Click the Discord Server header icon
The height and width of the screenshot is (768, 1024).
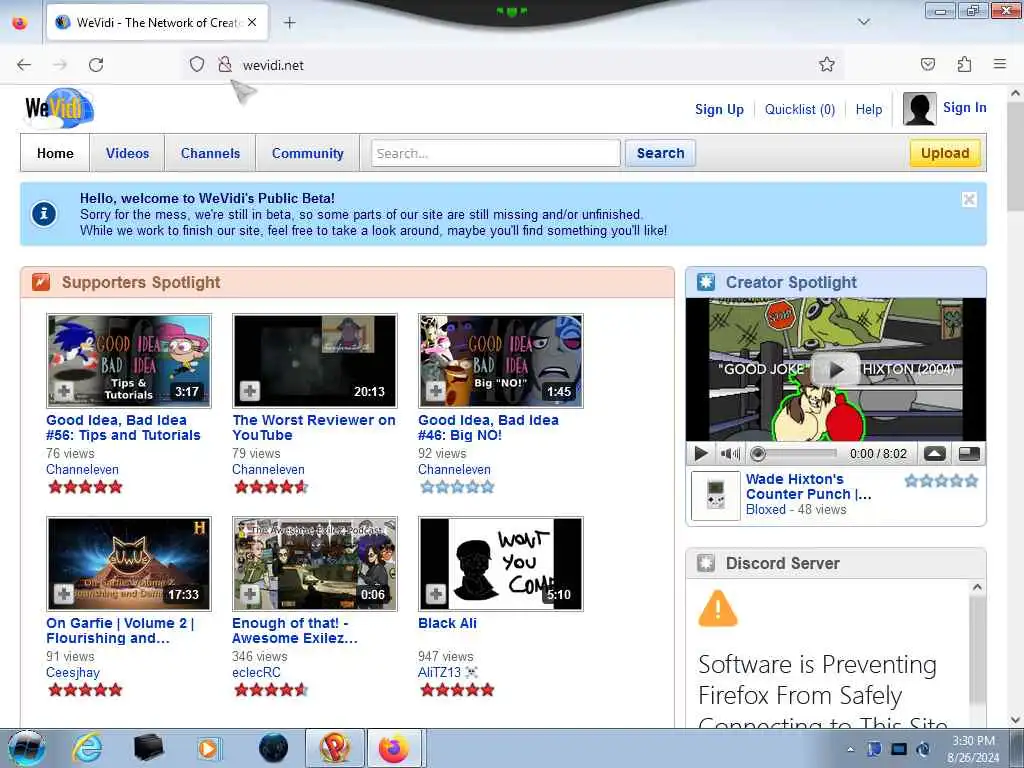pos(706,563)
